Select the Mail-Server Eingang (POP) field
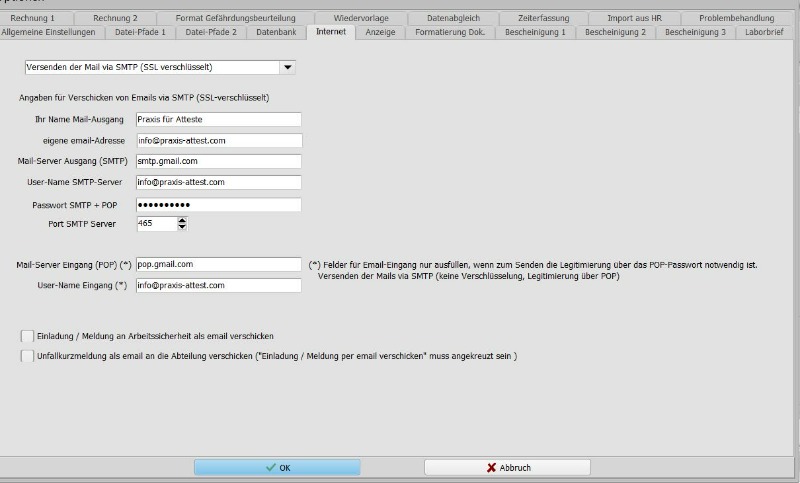The height and width of the screenshot is (483, 800). click(x=218, y=264)
